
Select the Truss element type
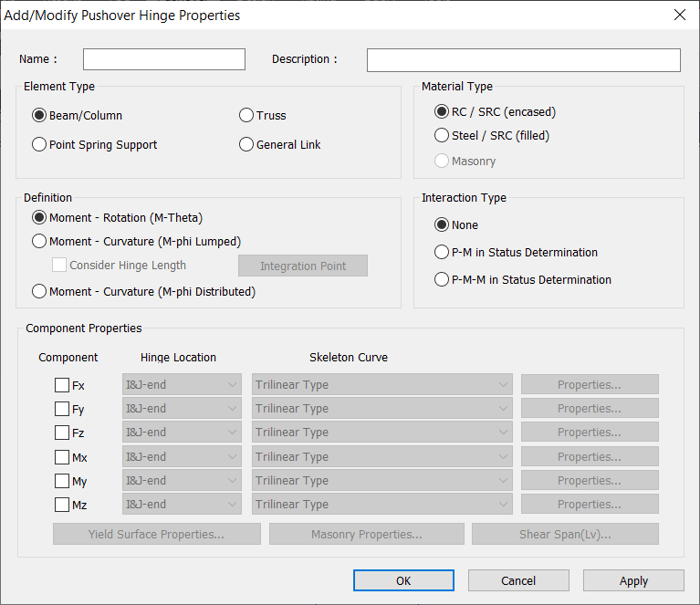(x=246, y=116)
